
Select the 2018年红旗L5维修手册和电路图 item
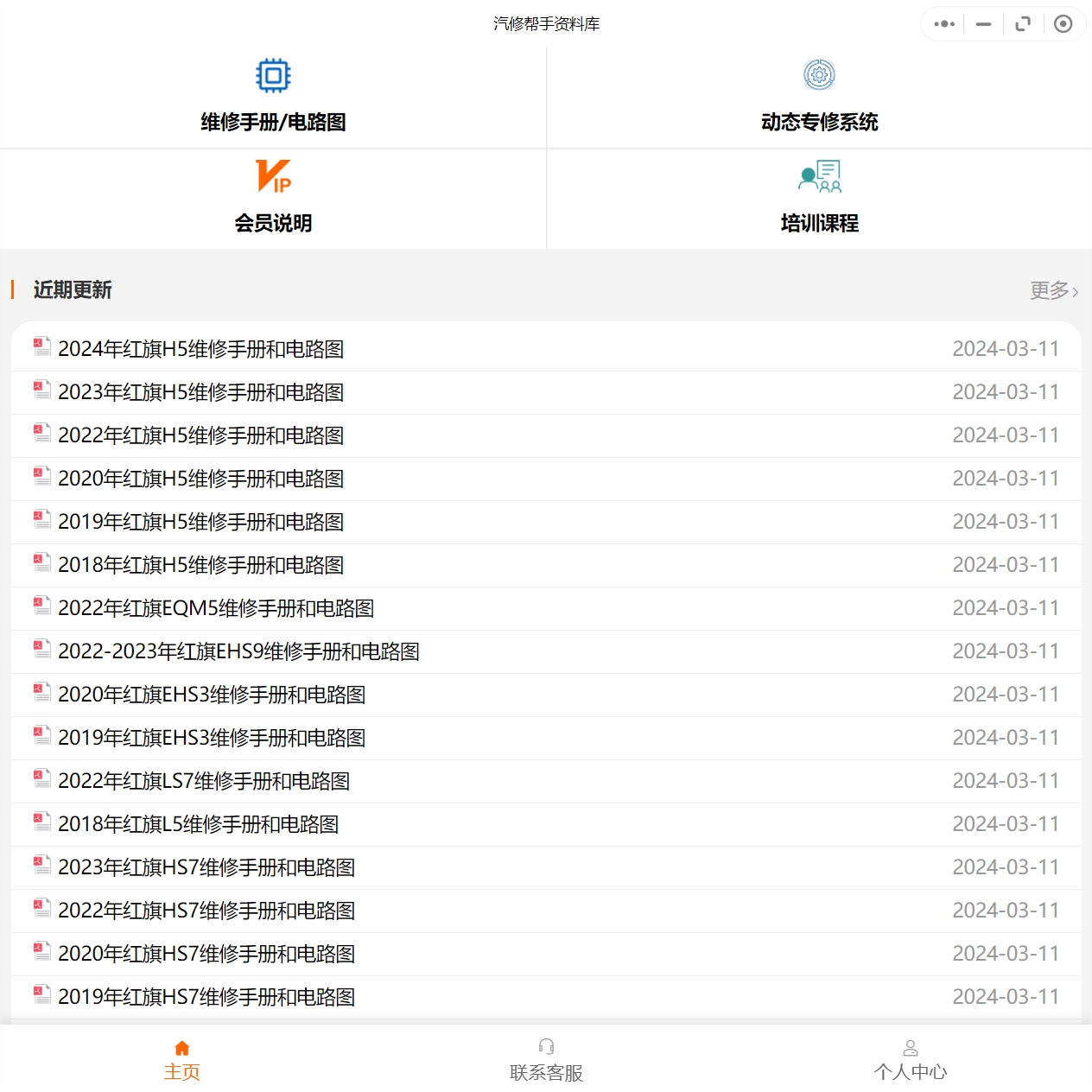tap(199, 823)
